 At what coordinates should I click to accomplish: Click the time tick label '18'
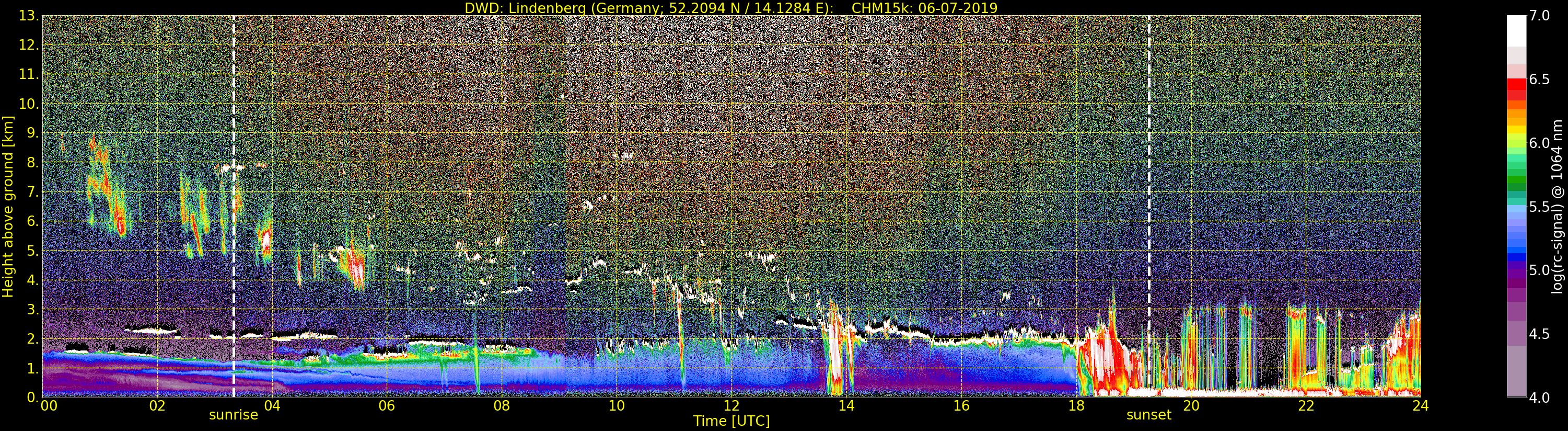click(1076, 405)
